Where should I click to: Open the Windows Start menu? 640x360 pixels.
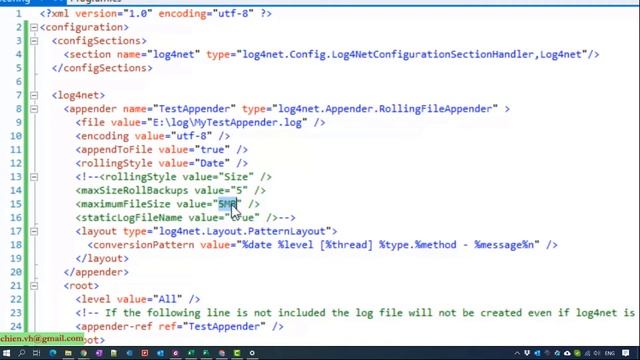pos(6,353)
